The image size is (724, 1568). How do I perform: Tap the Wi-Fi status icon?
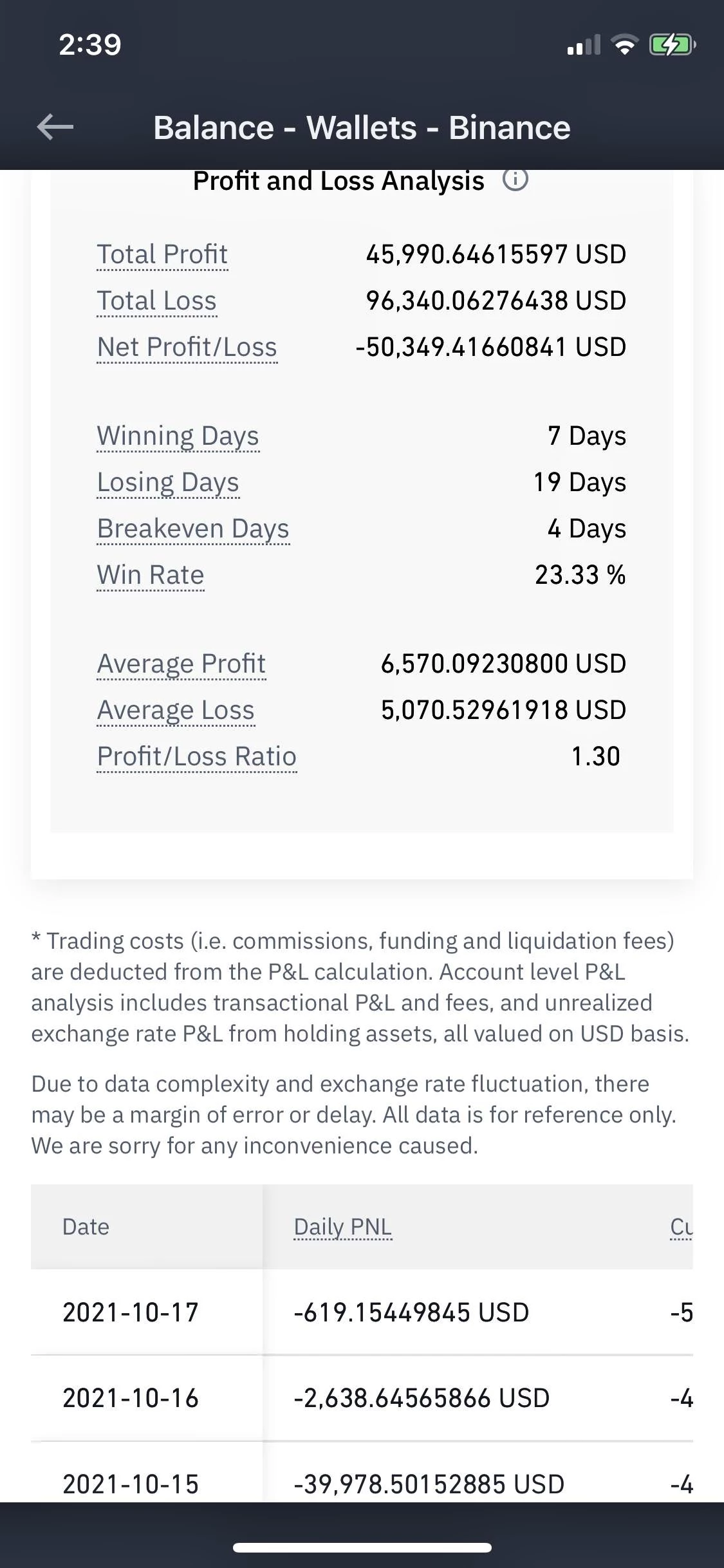(x=624, y=45)
